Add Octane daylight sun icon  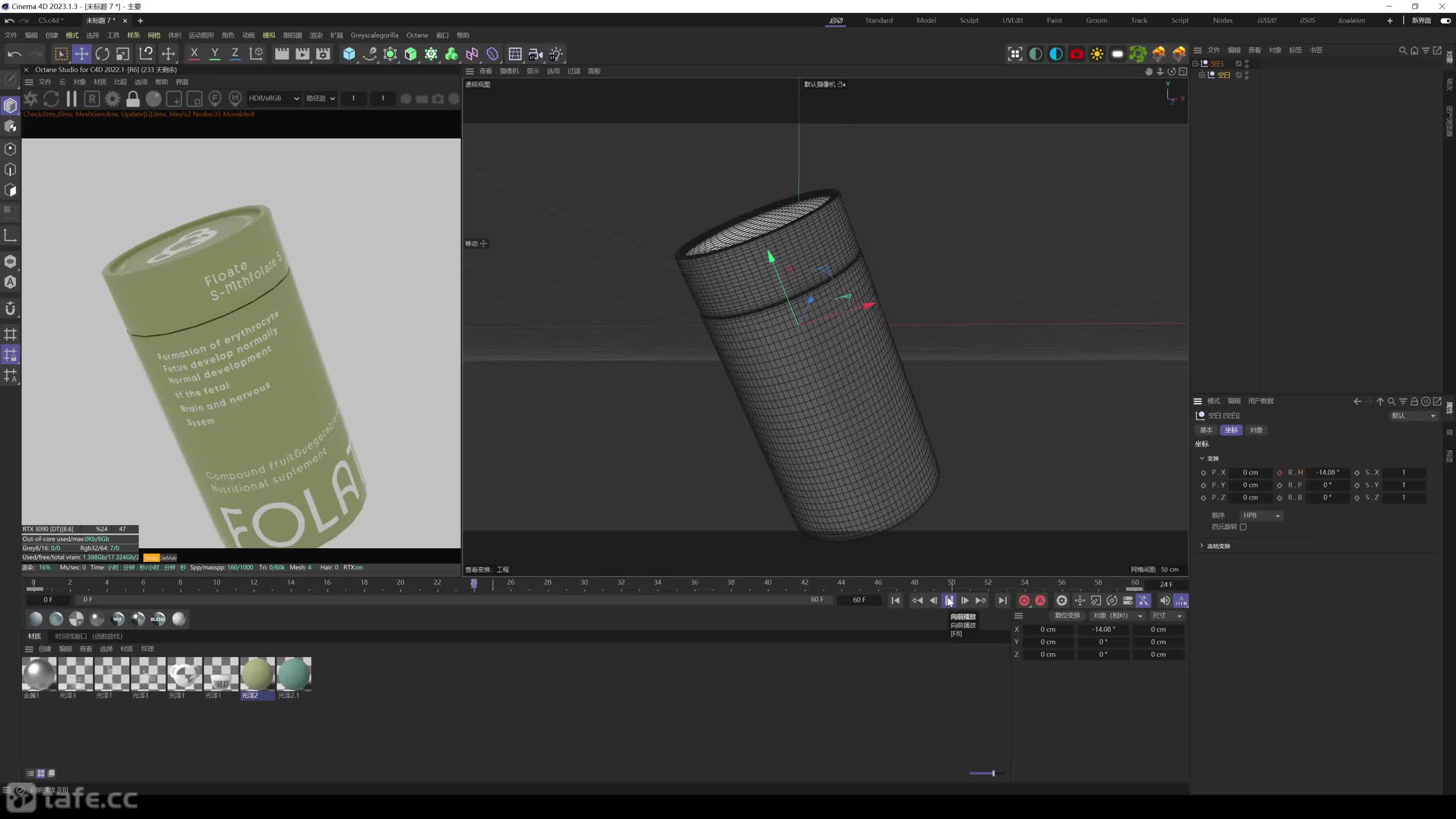(1097, 54)
